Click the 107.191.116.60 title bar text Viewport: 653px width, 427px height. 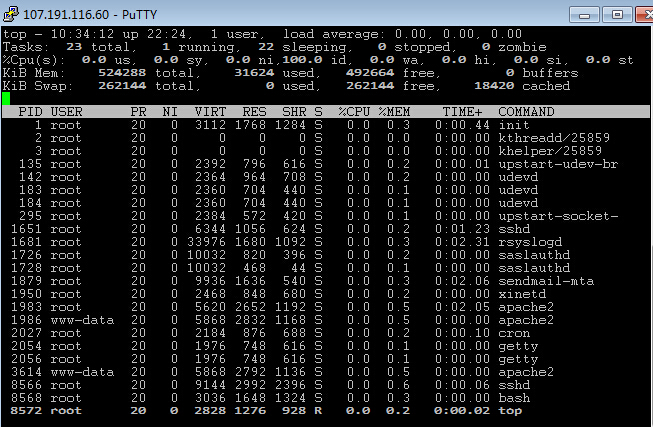(x=66, y=15)
